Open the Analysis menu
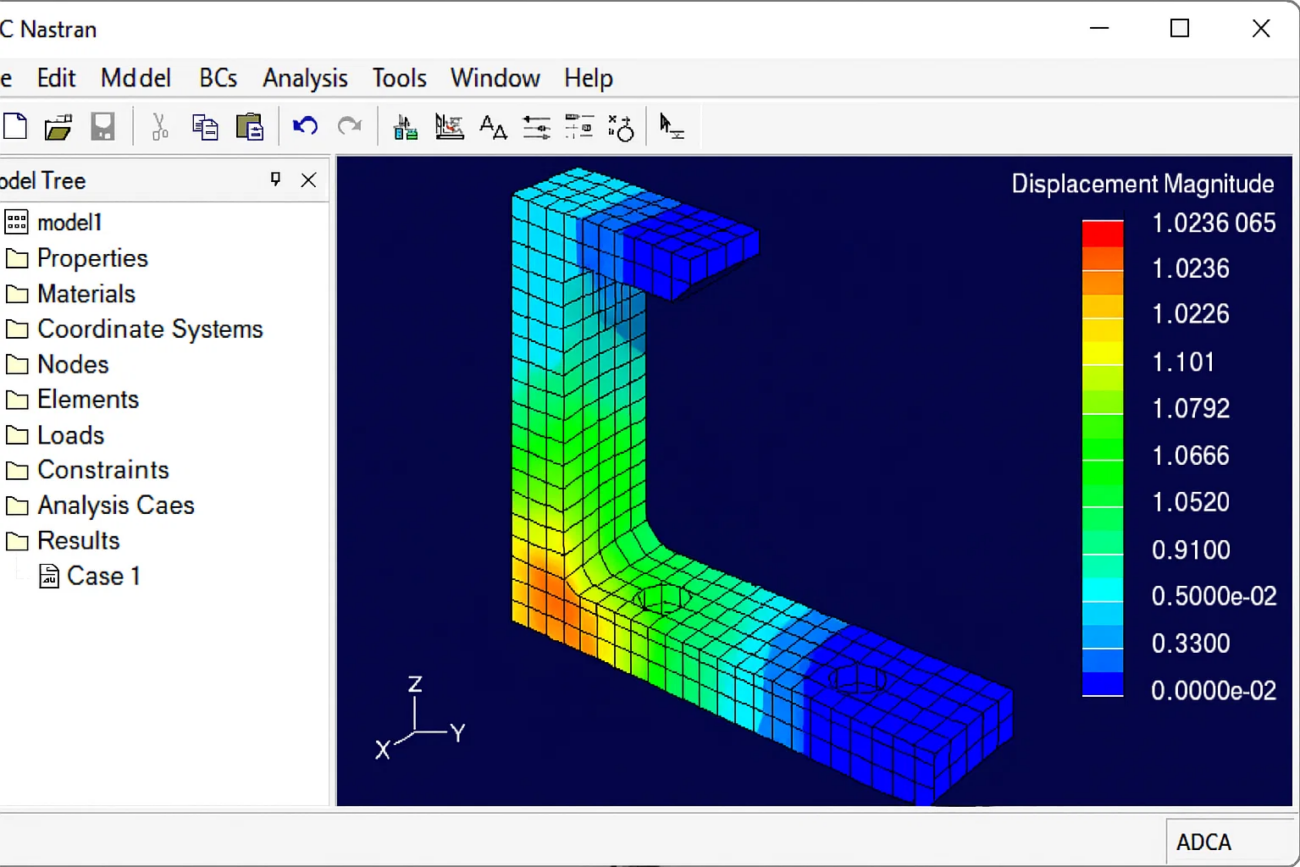This screenshot has height=867, width=1300. [x=305, y=78]
